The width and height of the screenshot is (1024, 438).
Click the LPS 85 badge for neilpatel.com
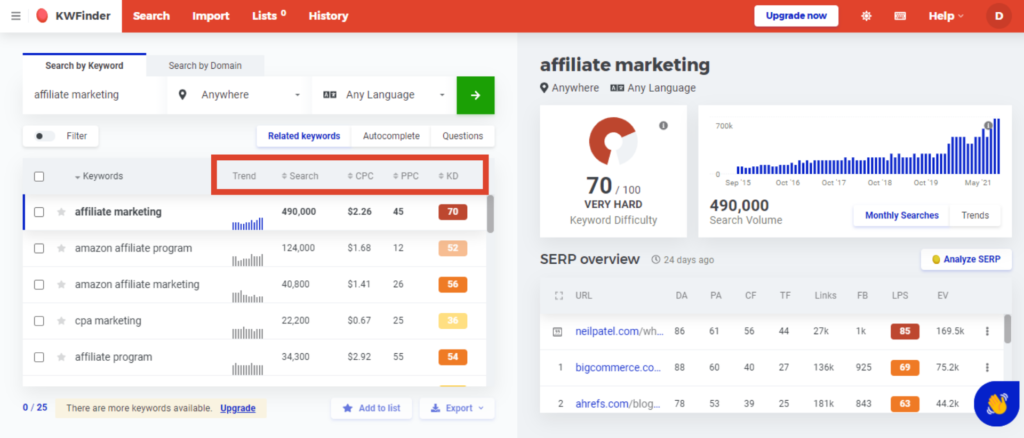[x=904, y=331]
